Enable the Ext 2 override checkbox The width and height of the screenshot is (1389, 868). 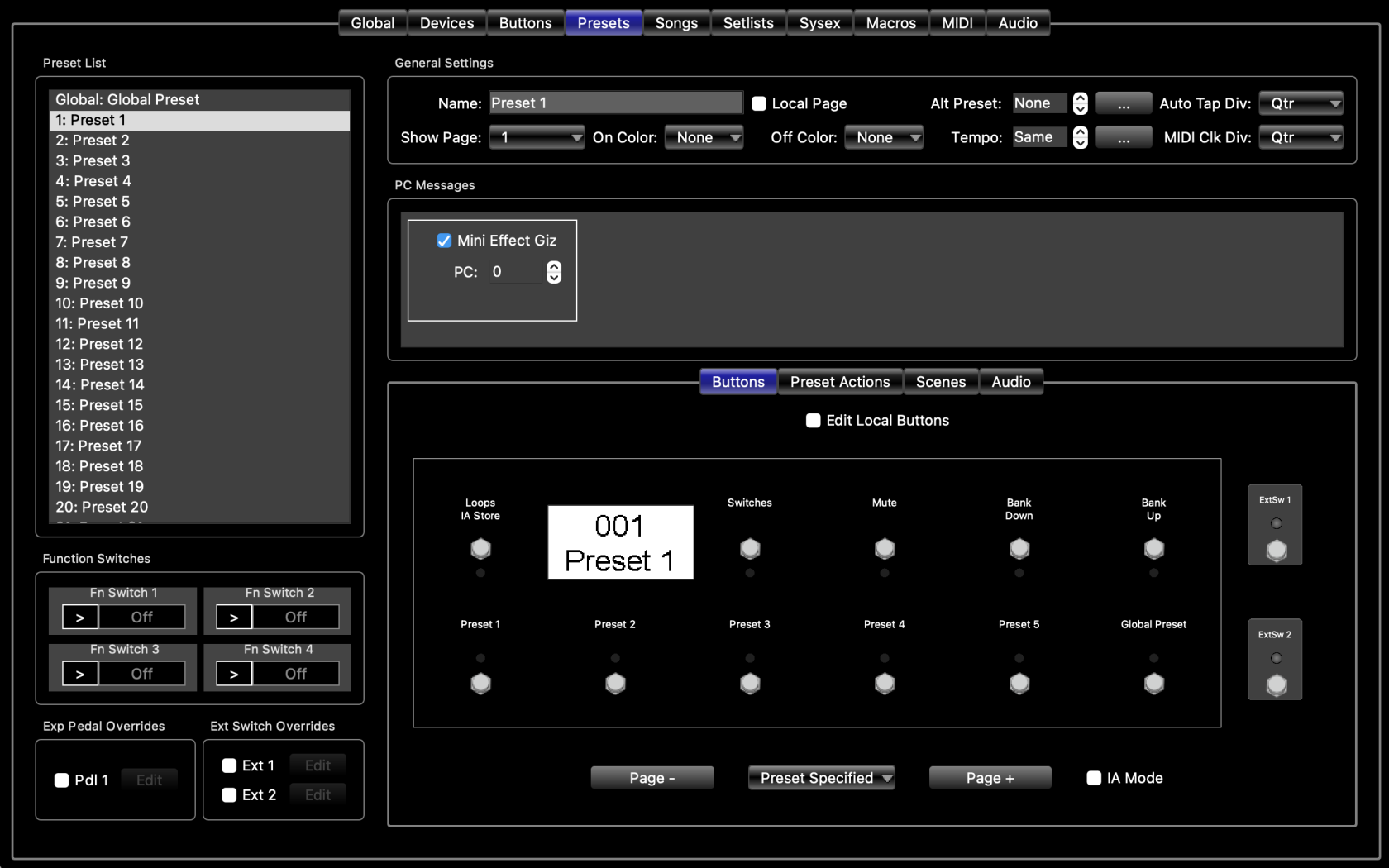(229, 794)
